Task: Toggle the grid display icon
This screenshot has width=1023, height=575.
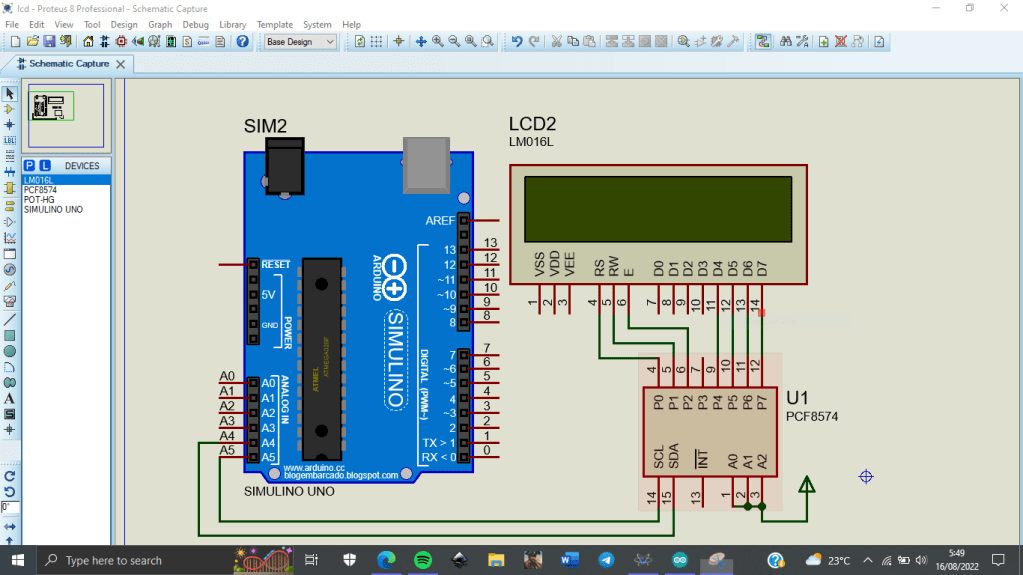Action: pyautogui.click(x=376, y=42)
